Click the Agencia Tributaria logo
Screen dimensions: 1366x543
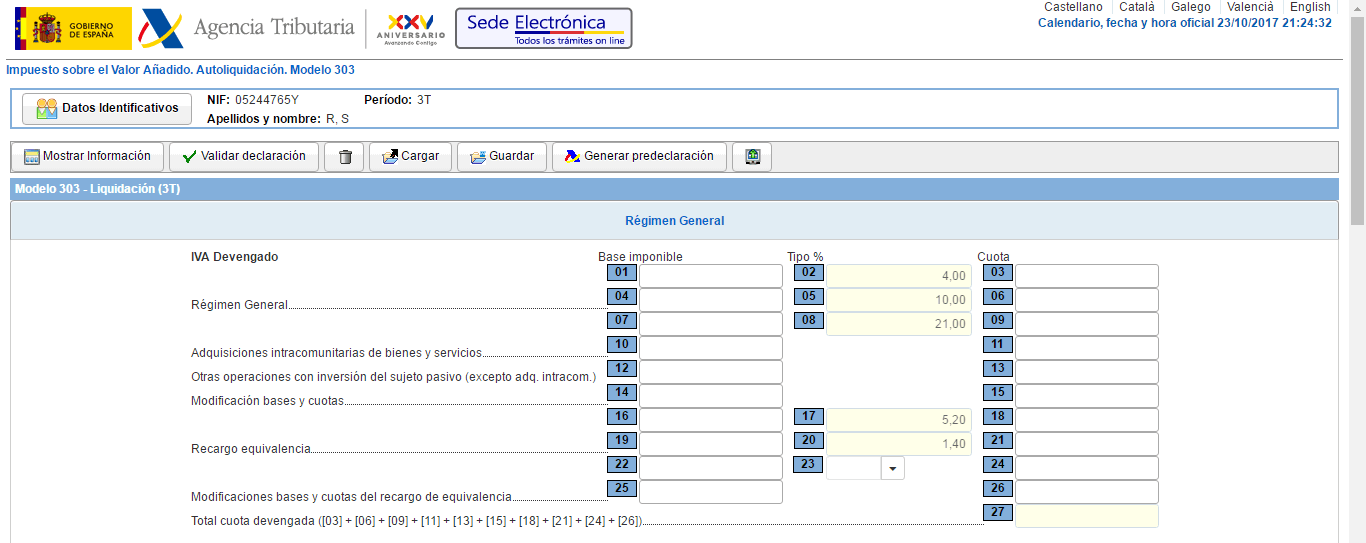[x=247, y=28]
